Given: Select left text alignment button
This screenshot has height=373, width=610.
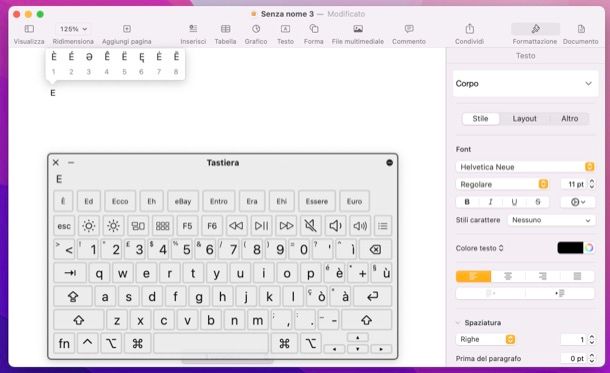Looking at the screenshot, I should click(x=473, y=276).
